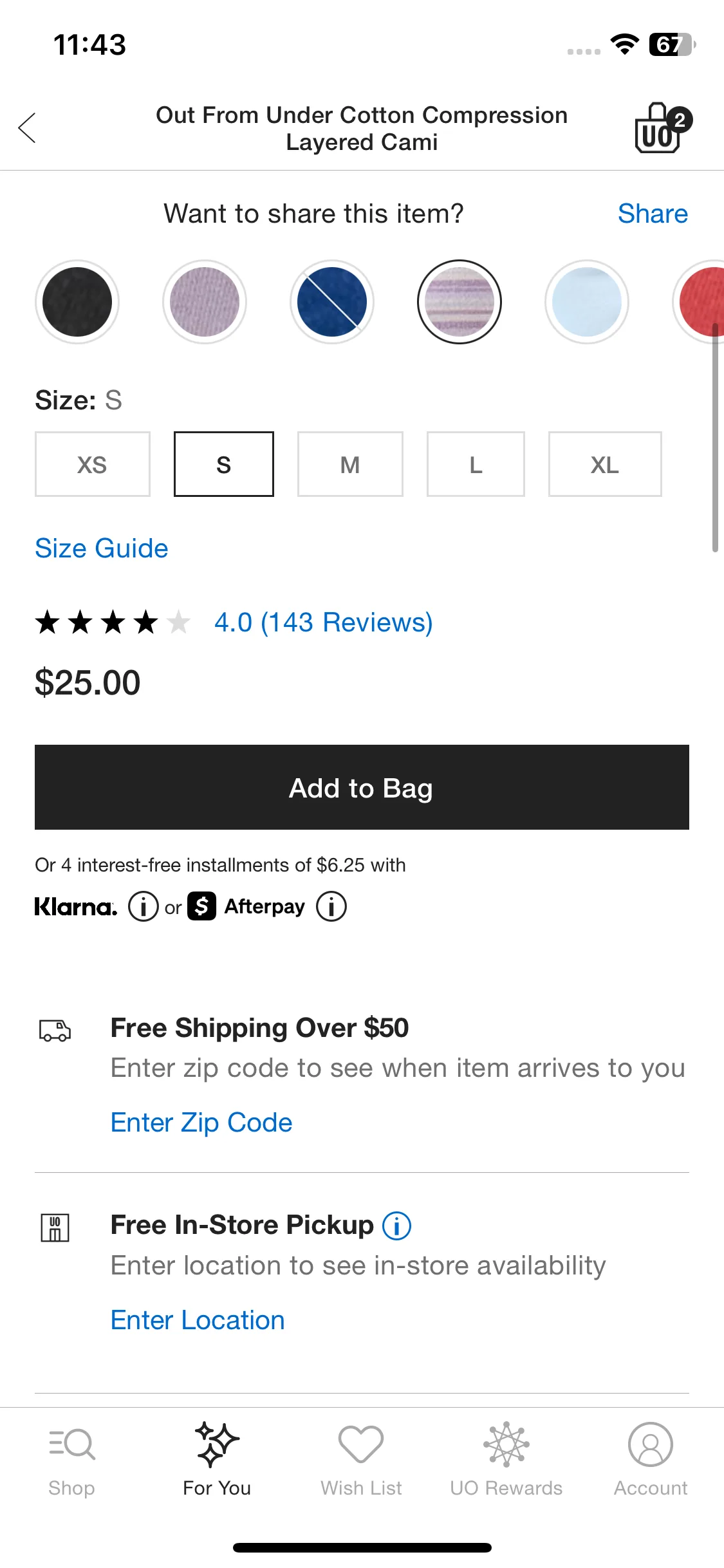This screenshot has height=1568, width=724.
Task: Select size XS
Action: pos(93,464)
